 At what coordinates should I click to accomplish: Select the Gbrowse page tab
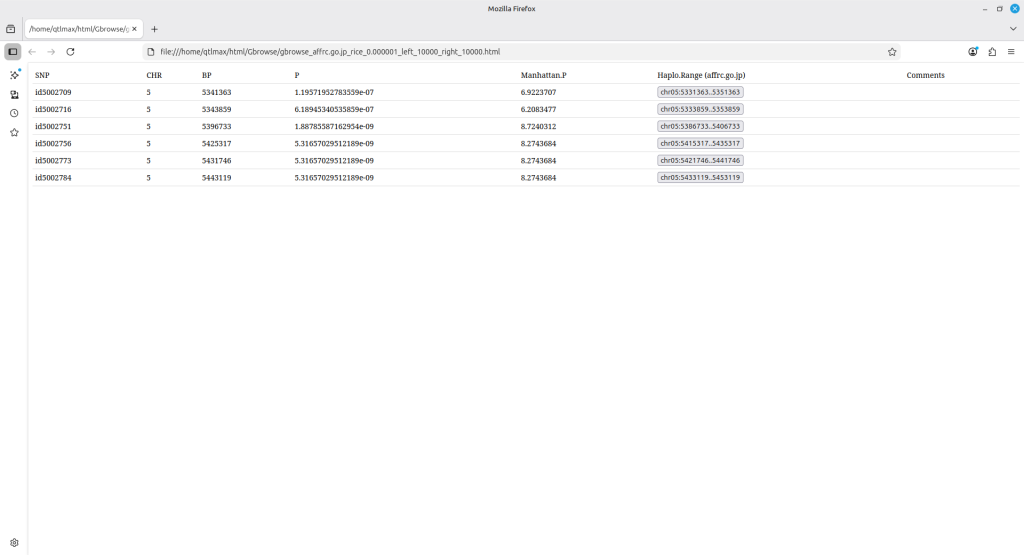(x=78, y=29)
